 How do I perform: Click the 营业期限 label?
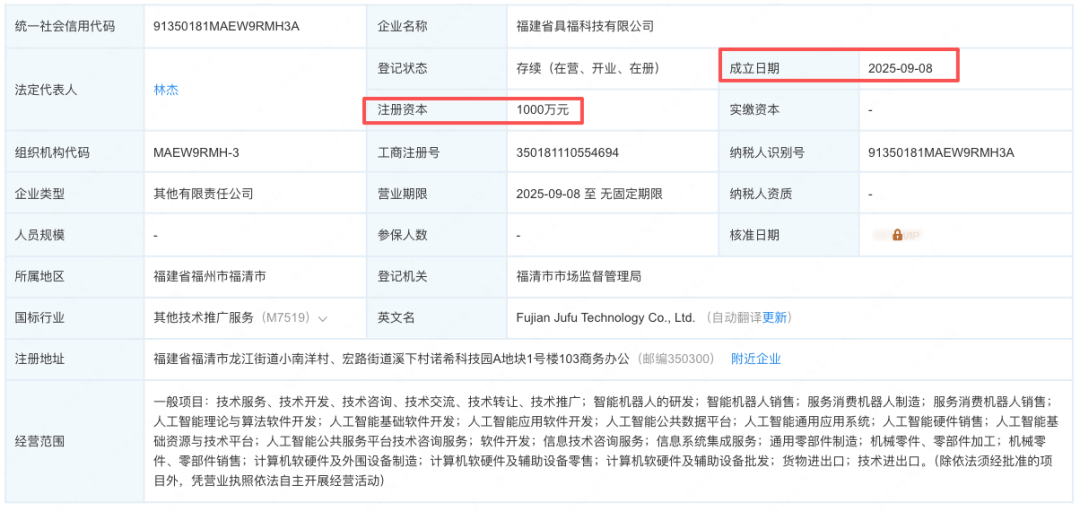(403, 194)
